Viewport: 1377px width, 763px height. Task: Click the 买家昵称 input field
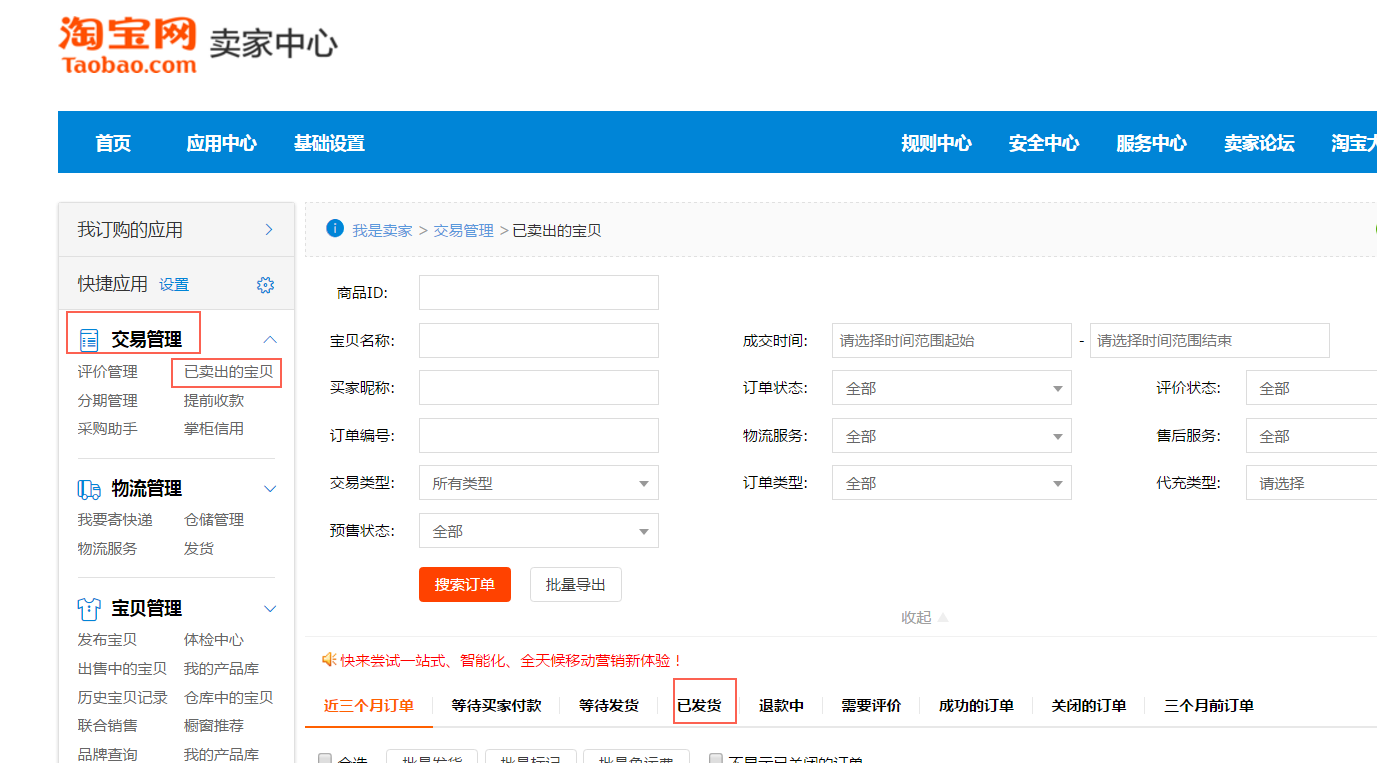[x=539, y=388]
